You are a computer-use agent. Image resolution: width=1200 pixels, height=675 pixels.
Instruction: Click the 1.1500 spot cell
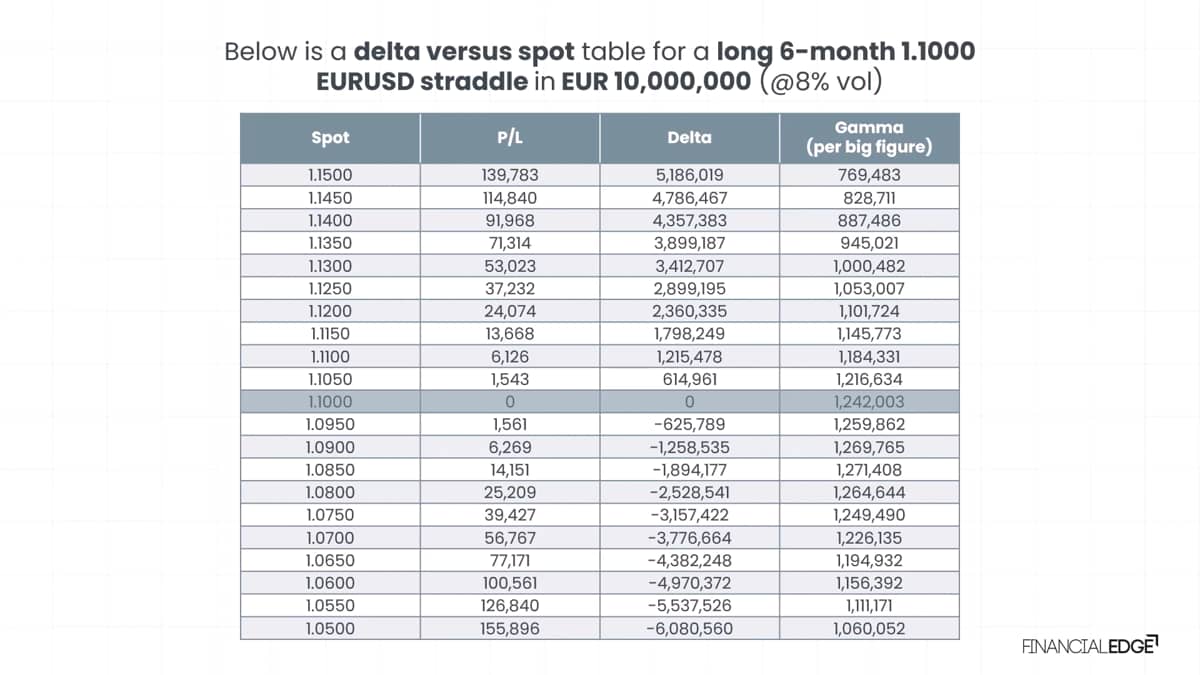click(x=330, y=175)
